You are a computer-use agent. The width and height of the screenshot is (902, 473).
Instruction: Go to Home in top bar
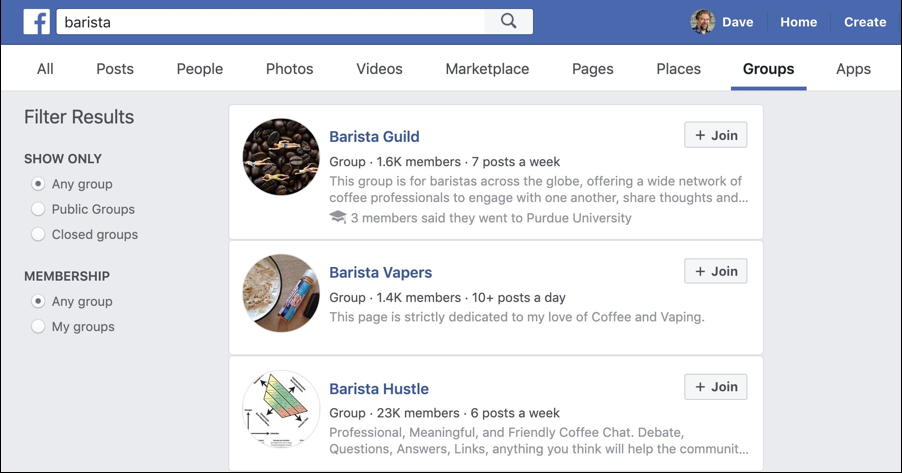[x=798, y=22]
